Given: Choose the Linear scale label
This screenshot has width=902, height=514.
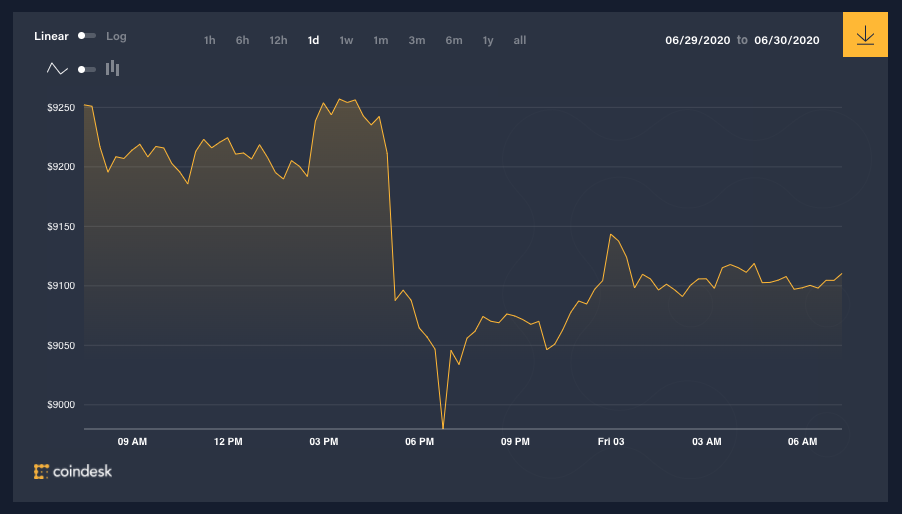Looking at the screenshot, I should click(x=51, y=36).
